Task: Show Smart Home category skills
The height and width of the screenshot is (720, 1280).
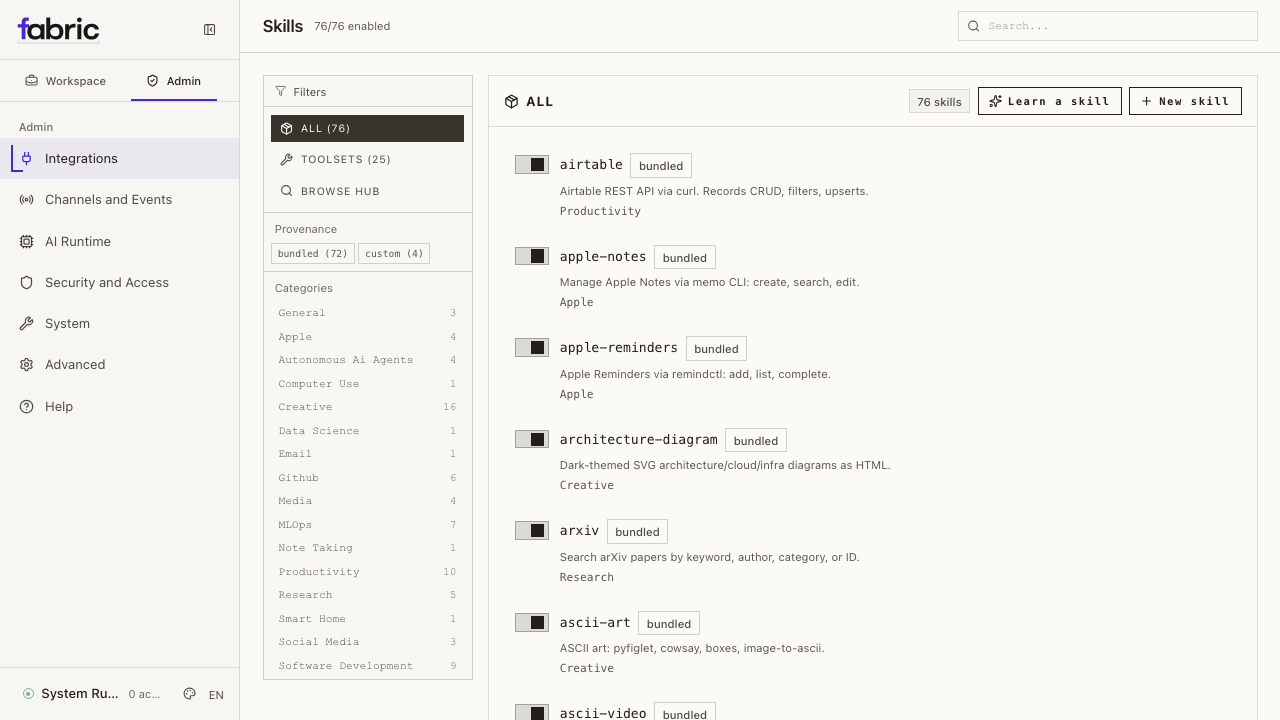Action: (x=367, y=619)
